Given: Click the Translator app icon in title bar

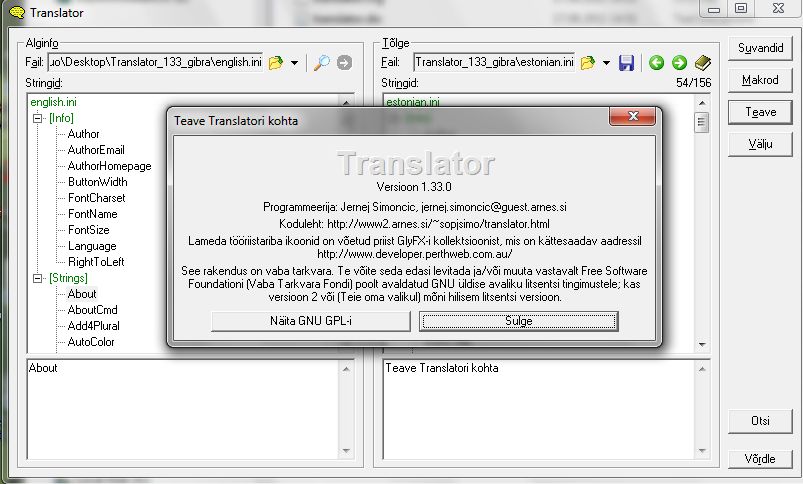Looking at the screenshot, I should (16, 12).
